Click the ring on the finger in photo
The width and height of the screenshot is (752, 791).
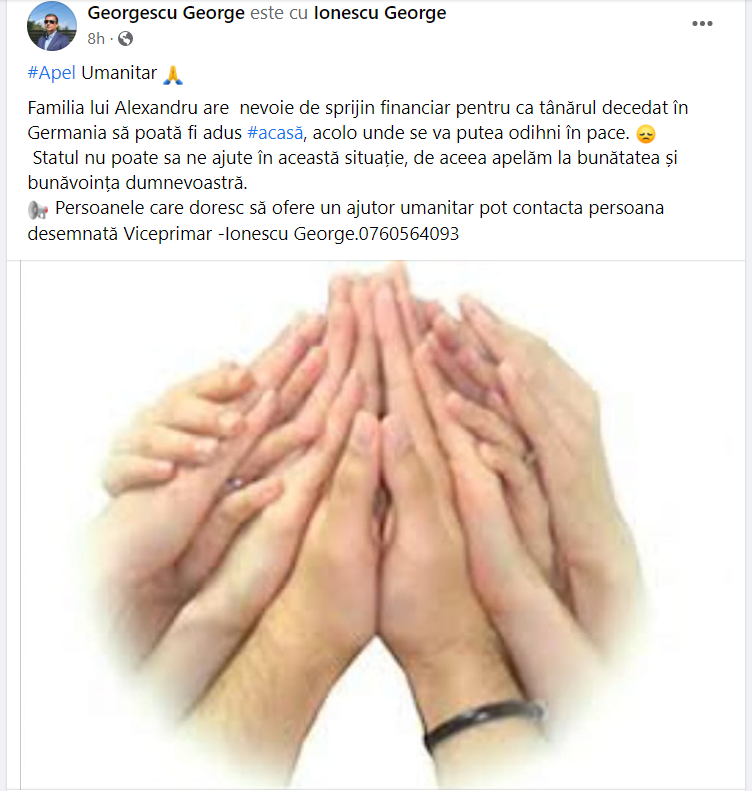pos(234,484)
